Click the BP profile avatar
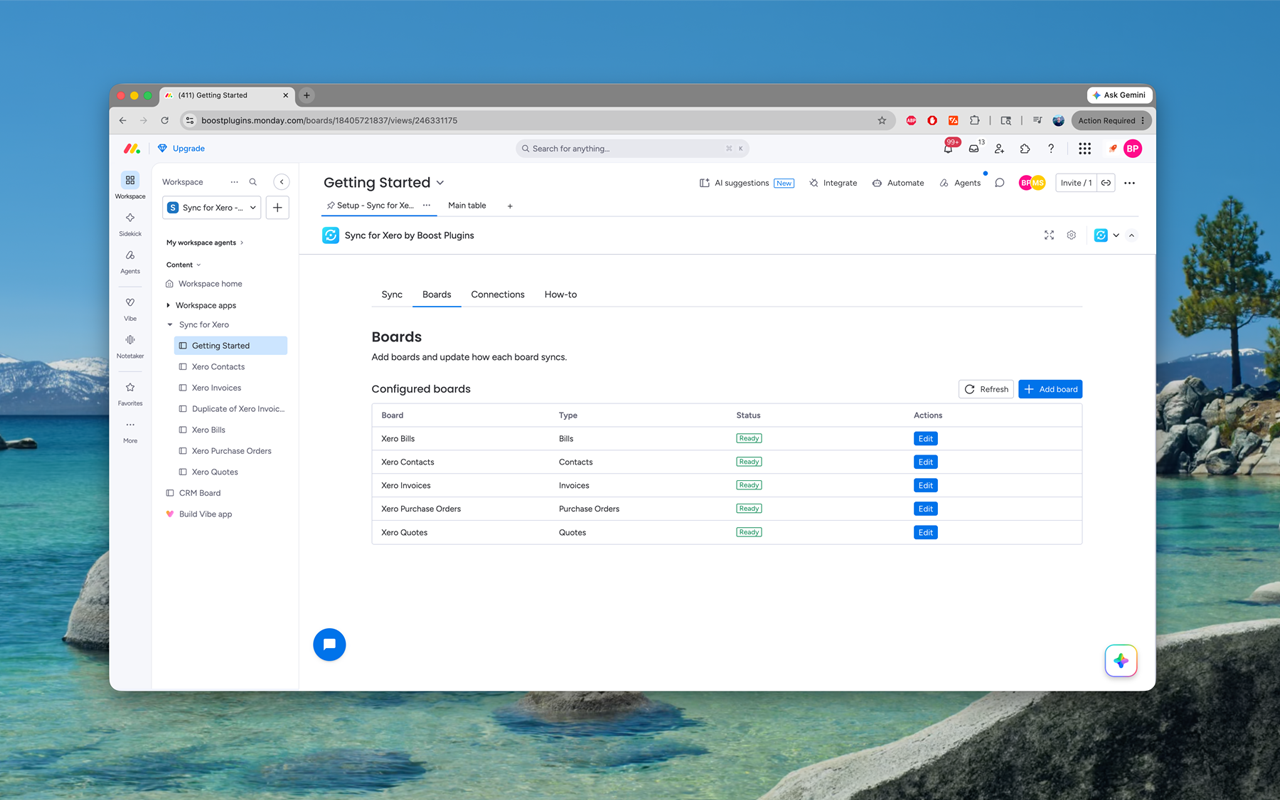 tap(1132, 149)
